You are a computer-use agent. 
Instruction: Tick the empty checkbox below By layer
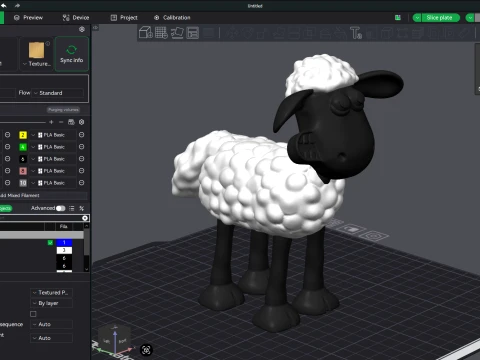[33, 314]
